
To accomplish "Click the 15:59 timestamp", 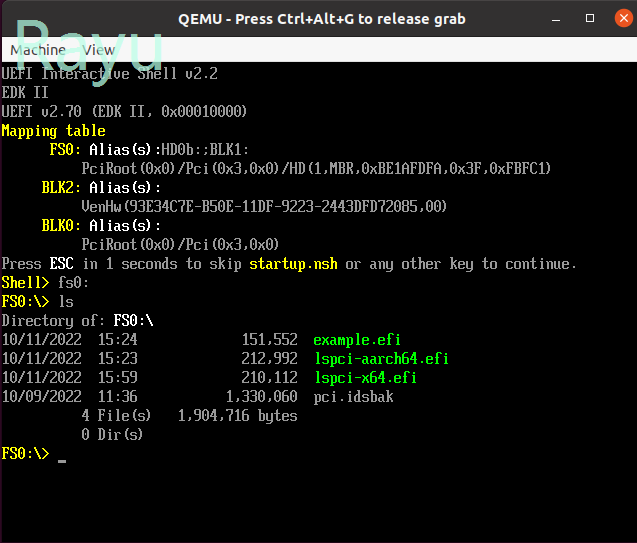I will 117,378.
